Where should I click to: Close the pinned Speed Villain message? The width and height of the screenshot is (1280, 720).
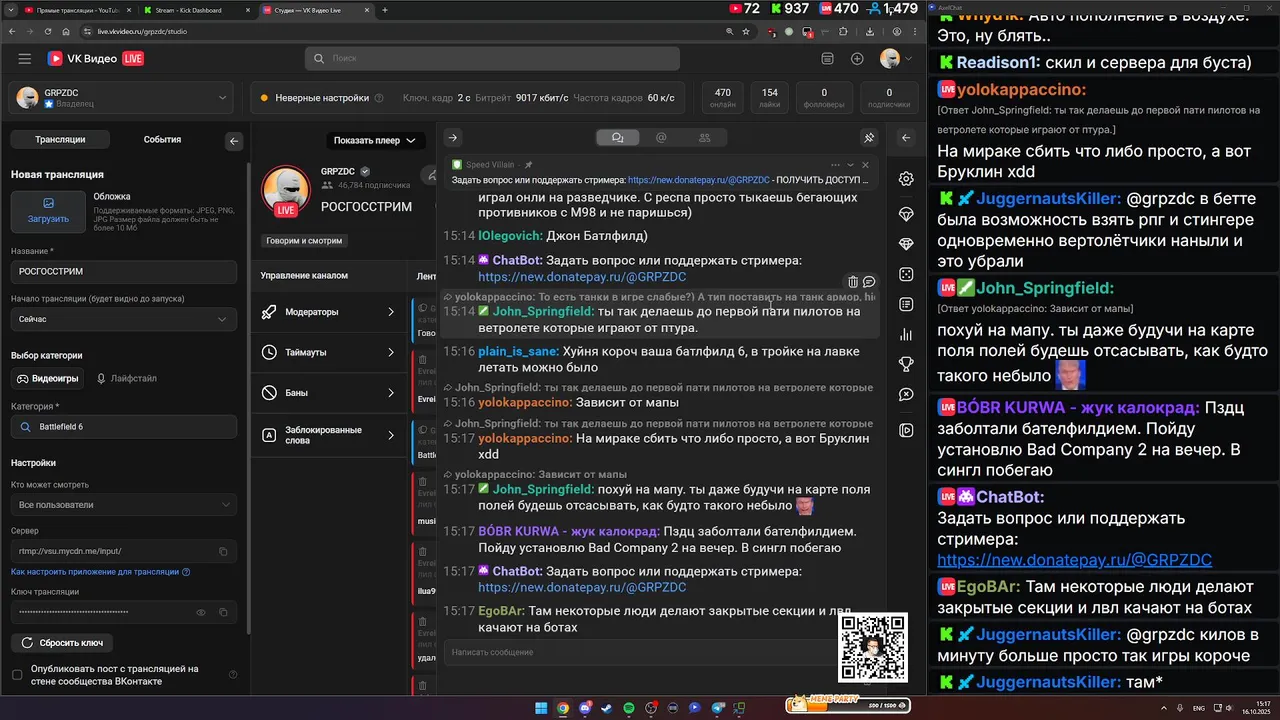pos(866,165)
